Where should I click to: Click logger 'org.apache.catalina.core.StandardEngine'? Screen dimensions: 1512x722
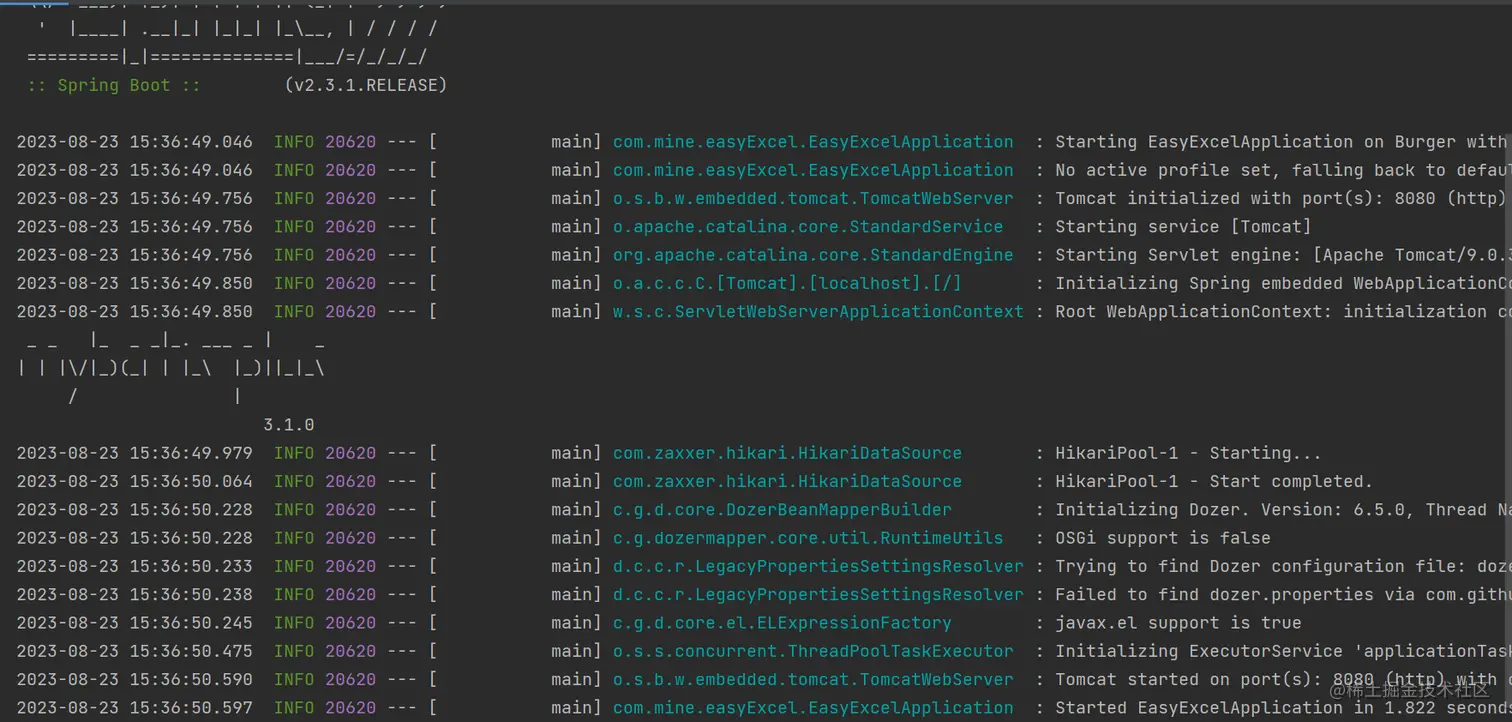pyautogui.click(x=813, y=255)
